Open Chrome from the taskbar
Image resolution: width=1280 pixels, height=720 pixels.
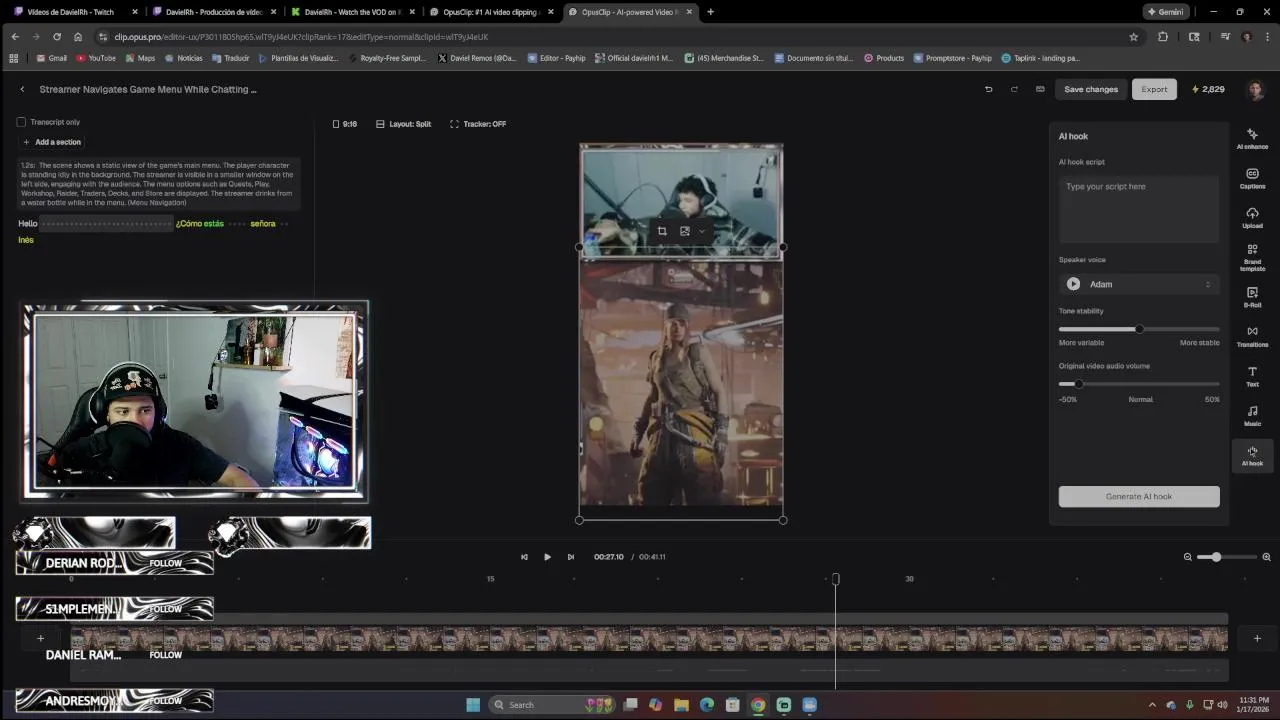[758, 705]
